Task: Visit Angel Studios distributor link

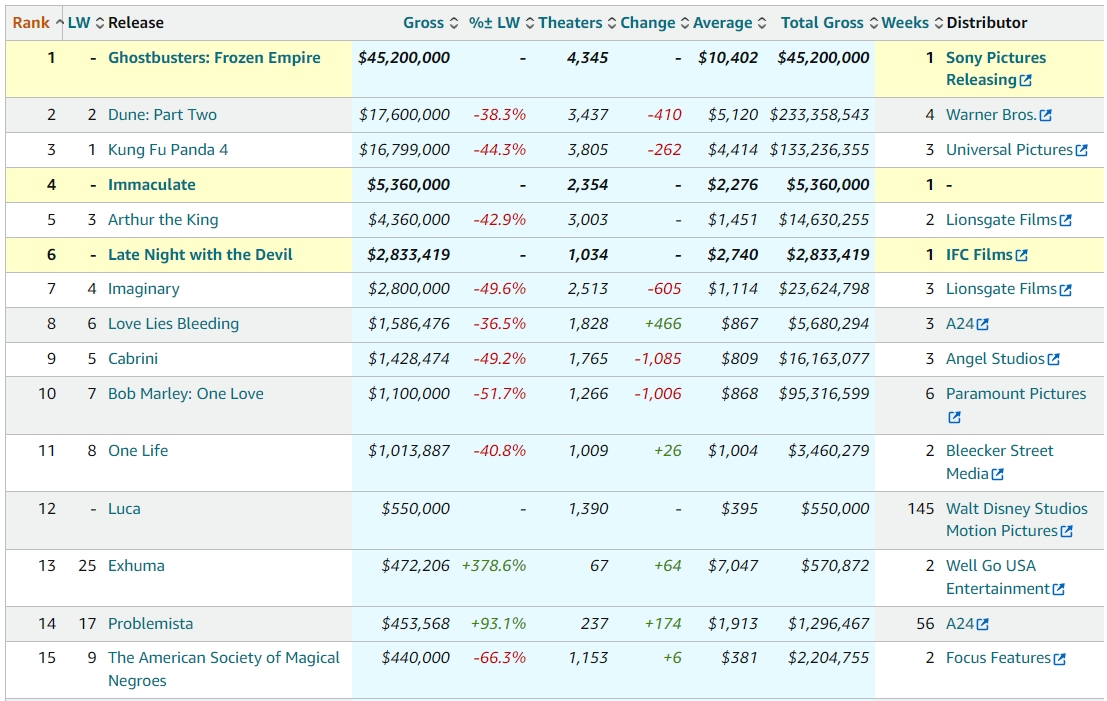Action: 995,359
